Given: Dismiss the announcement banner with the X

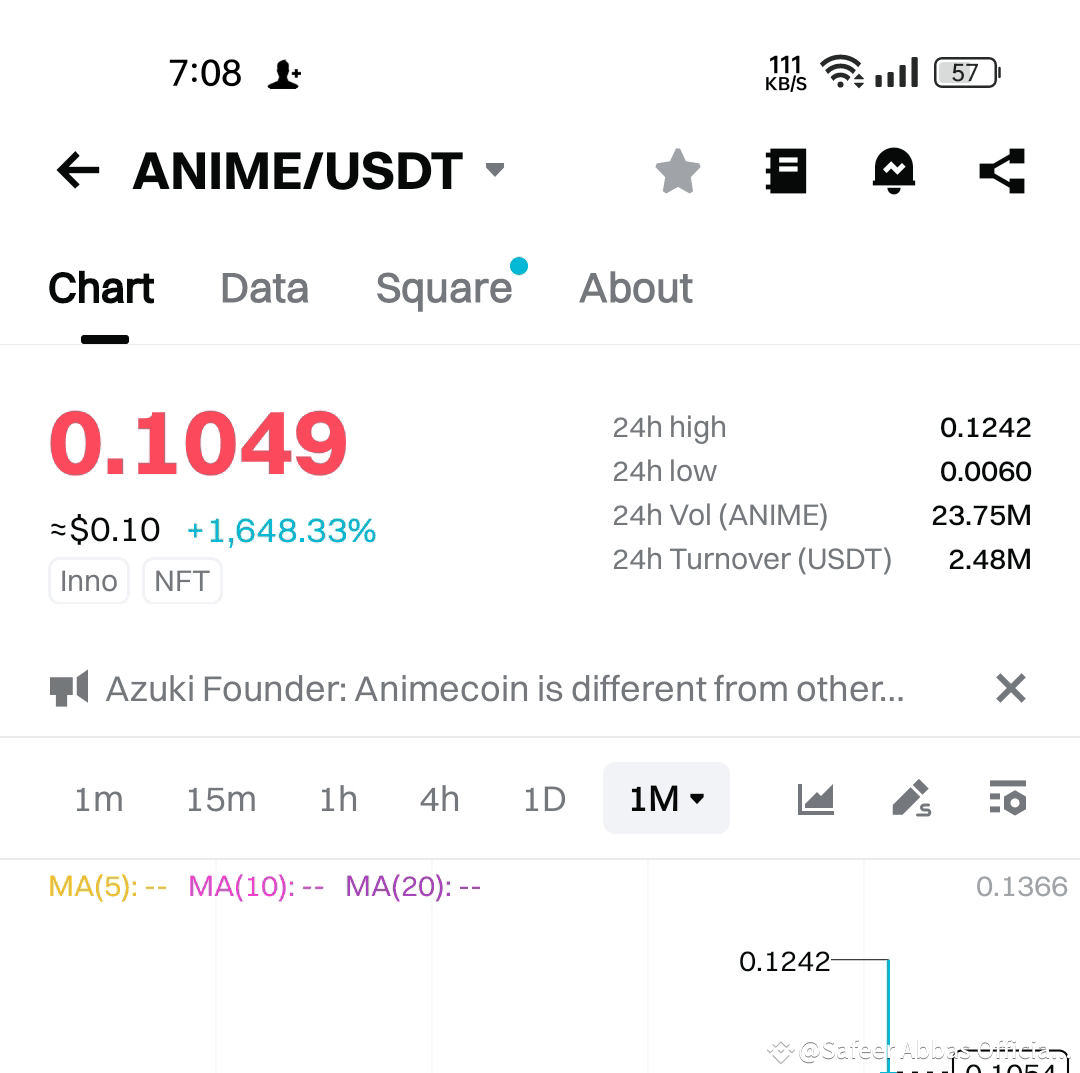Looking at the screenshot, I should [1010, 688].
